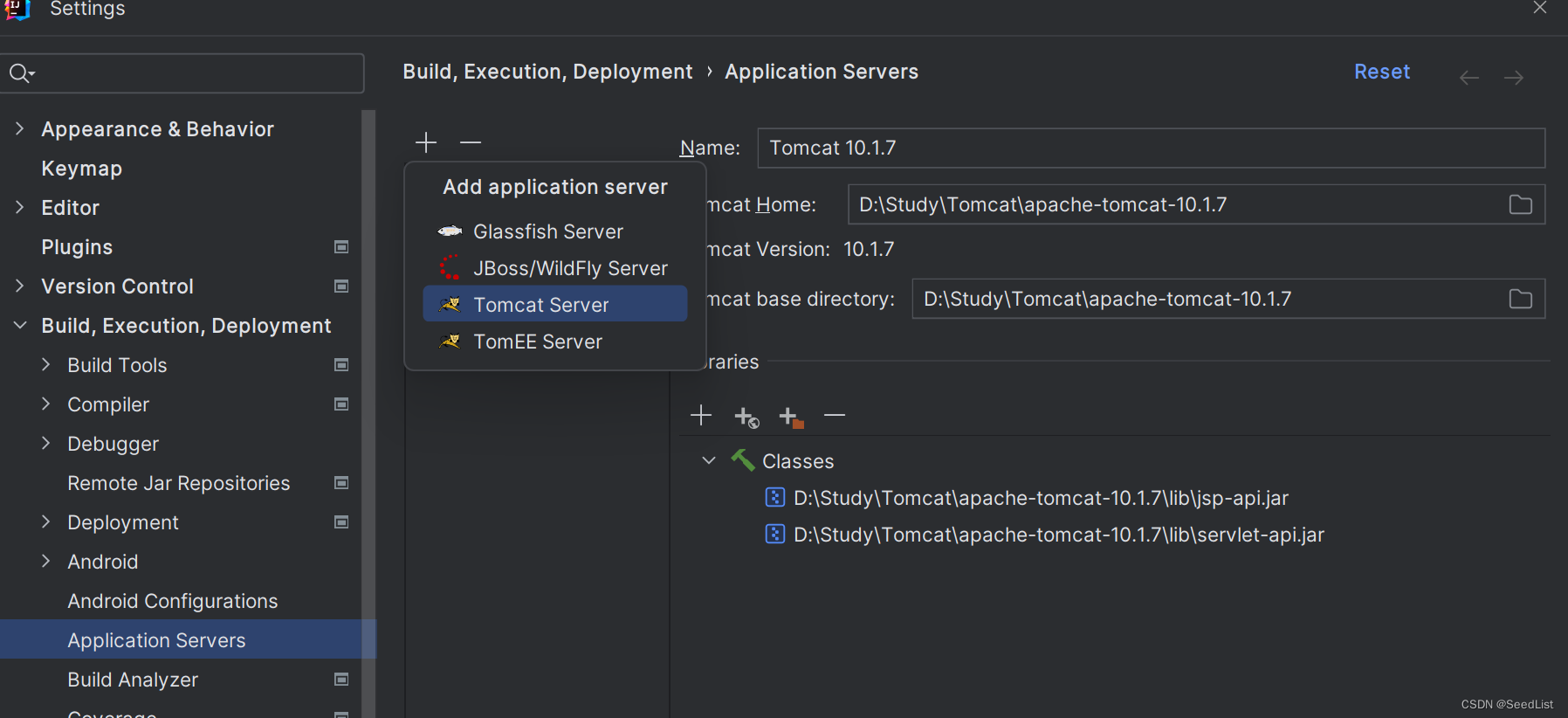Click the add library from URL icon

click(746, 418)
